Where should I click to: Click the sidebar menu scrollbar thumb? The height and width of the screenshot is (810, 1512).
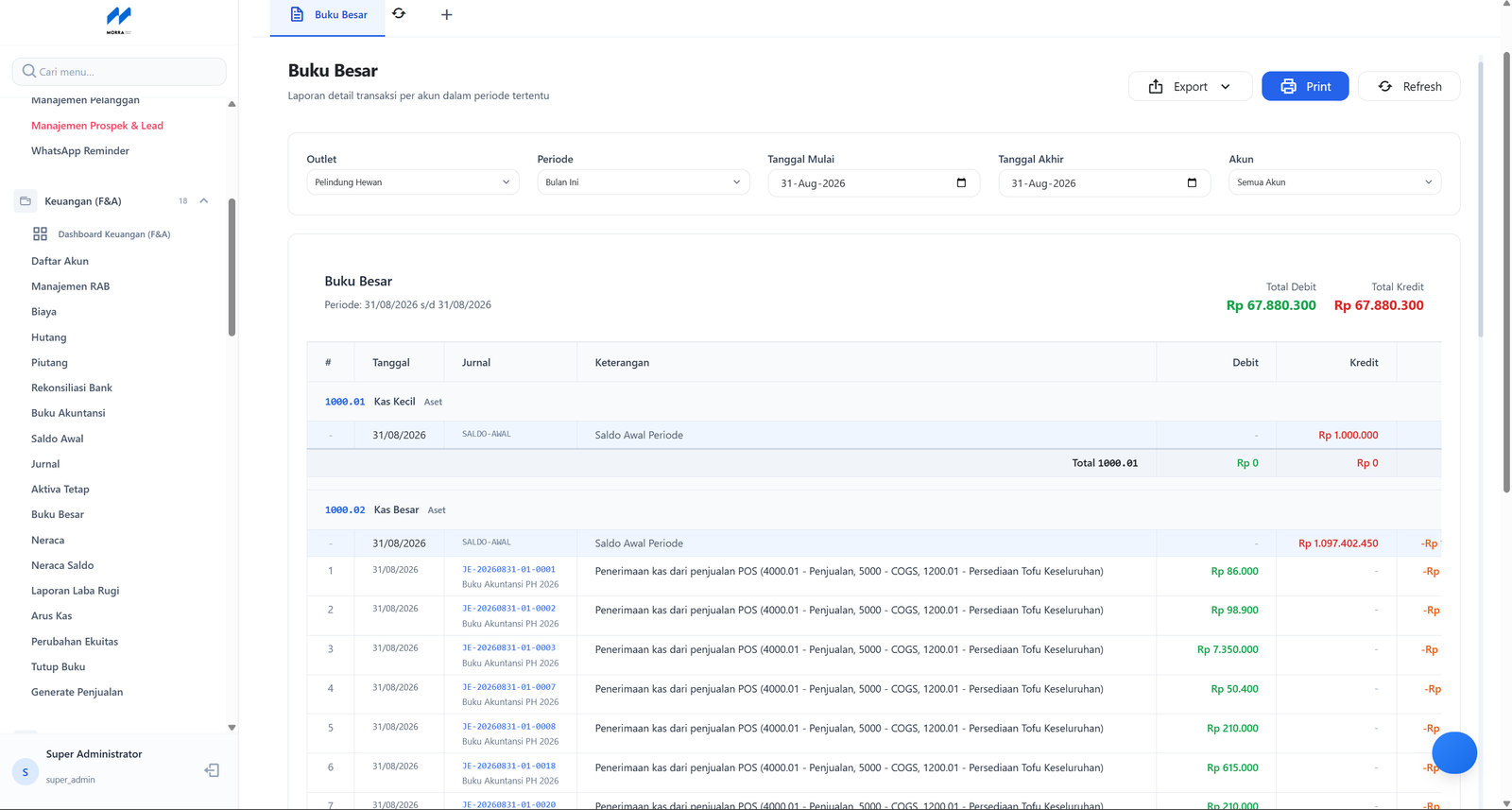[232, 267]
